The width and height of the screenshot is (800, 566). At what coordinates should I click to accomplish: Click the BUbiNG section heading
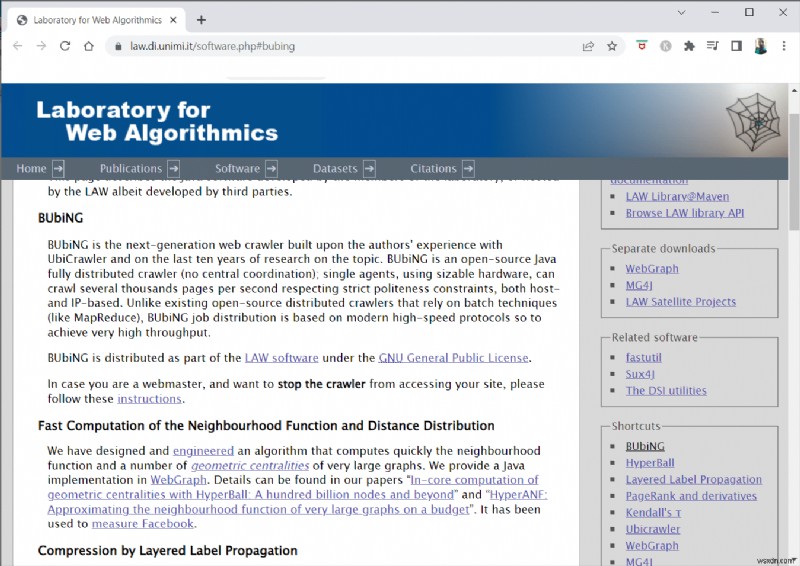[x=60, y=218]
